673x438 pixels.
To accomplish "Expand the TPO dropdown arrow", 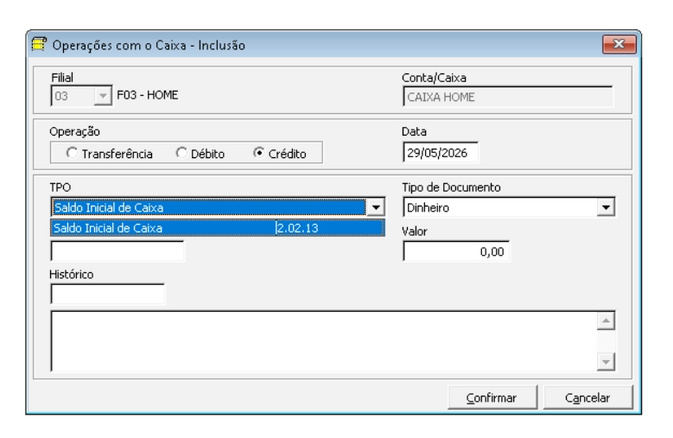I will [x=376, y=207].
